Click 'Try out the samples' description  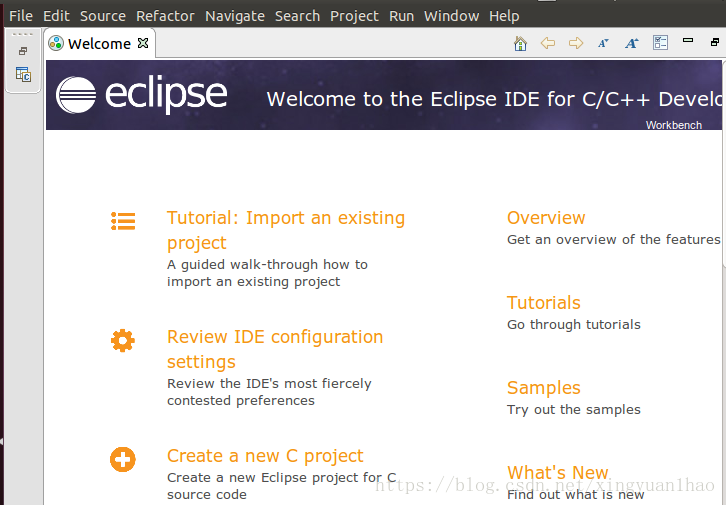pos(574,410)
